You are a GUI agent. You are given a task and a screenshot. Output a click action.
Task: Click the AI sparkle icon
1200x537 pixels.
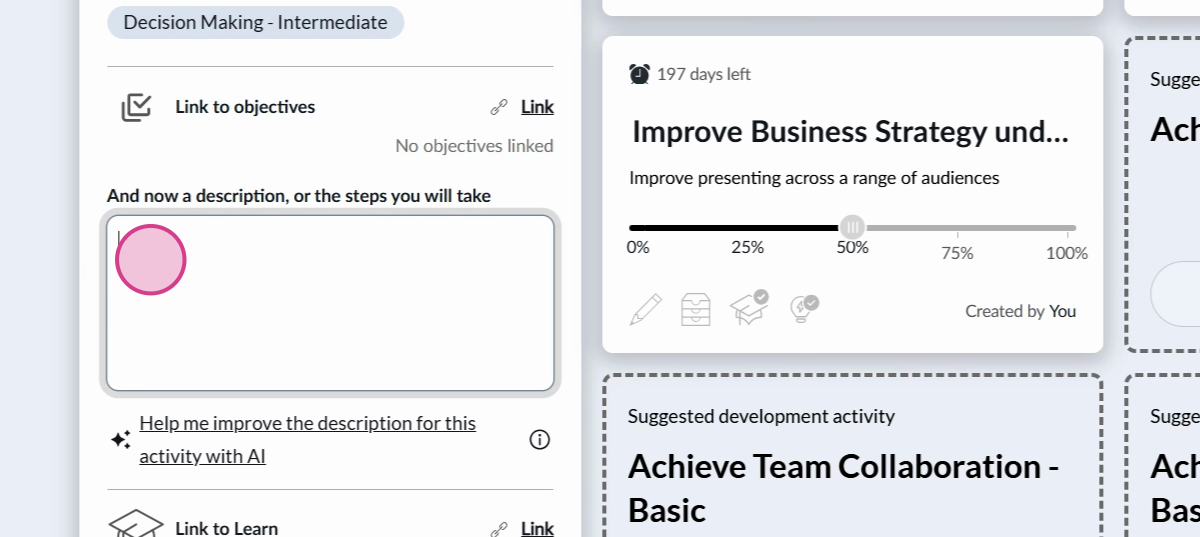121,440
